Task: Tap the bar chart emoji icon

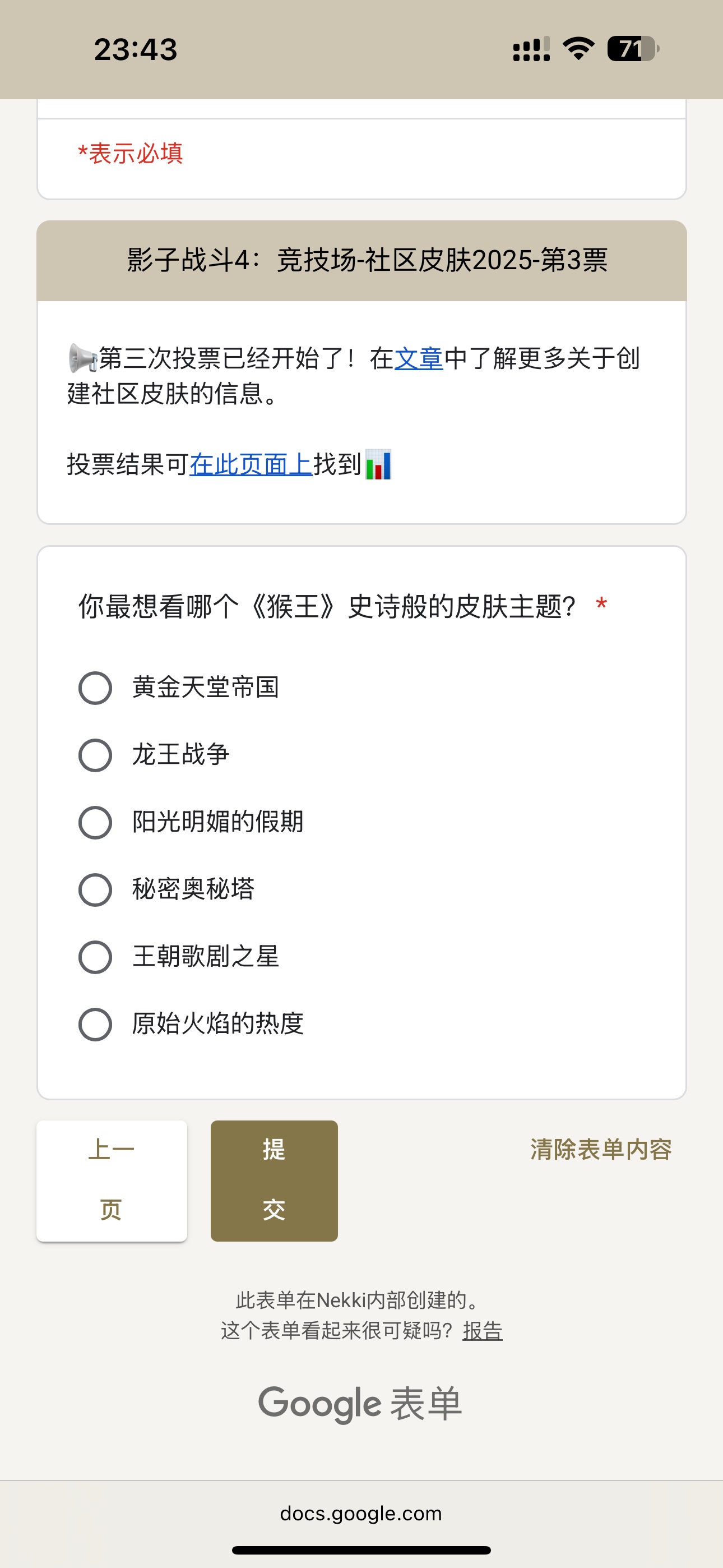Action: tap(378, 464)
